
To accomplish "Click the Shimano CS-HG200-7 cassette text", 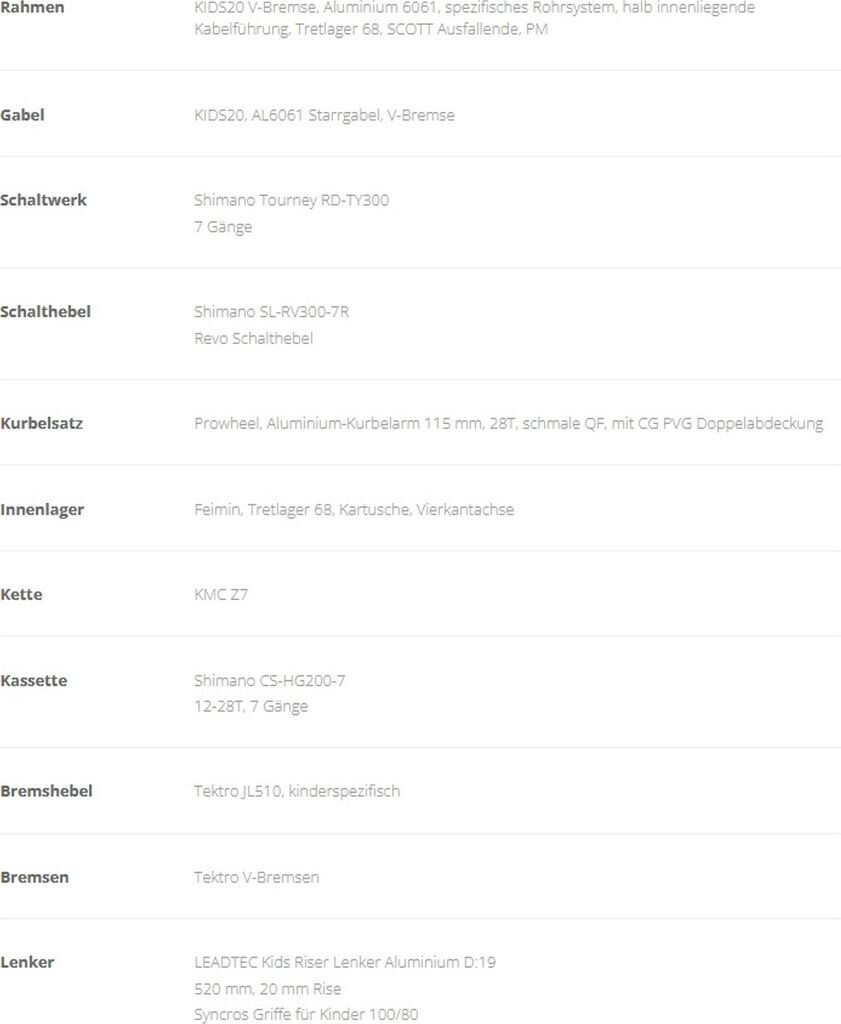I will (269, 680).
